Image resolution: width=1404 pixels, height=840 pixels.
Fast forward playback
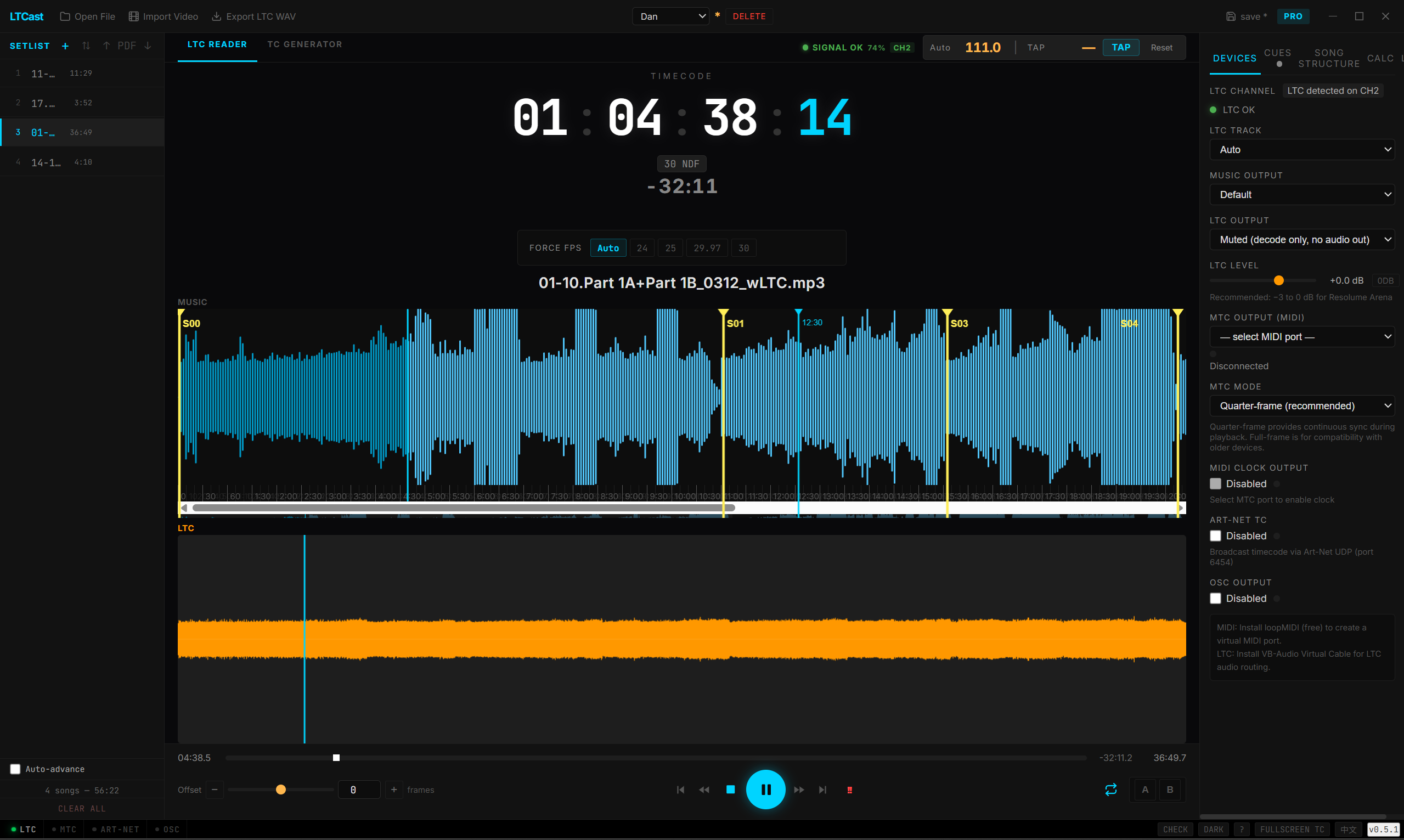pos(799,790)
